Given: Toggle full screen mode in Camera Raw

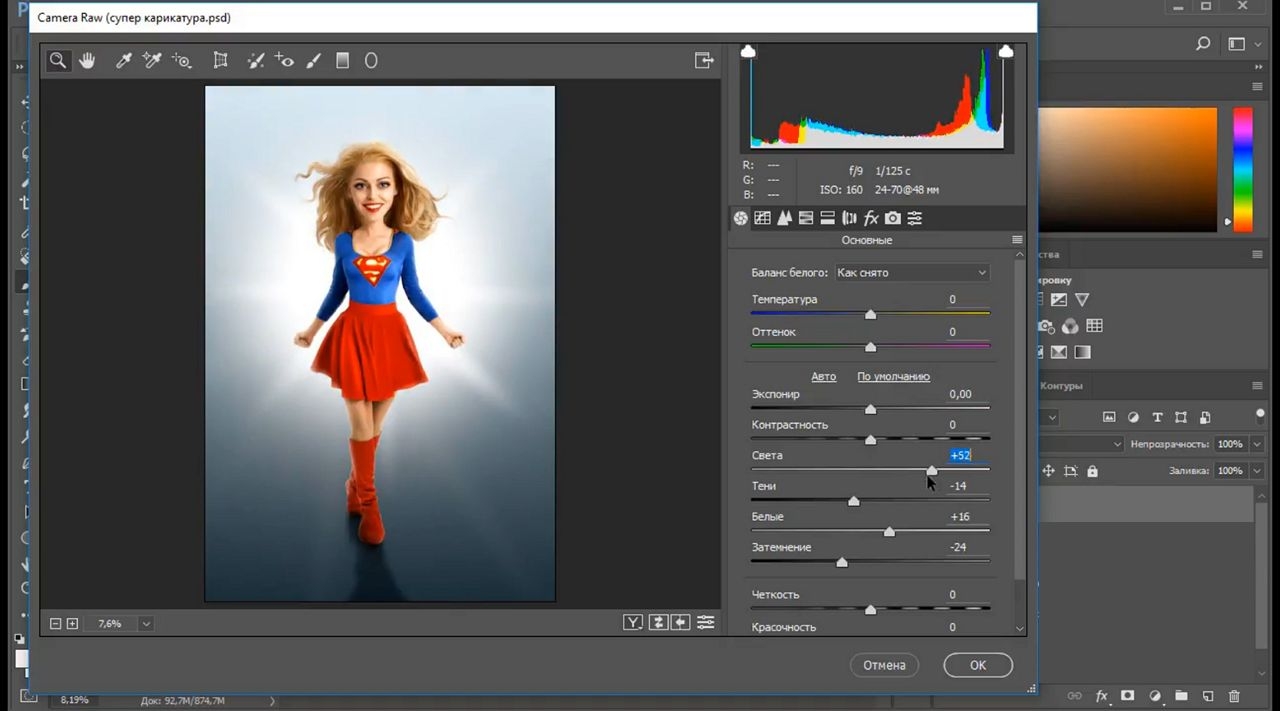Looking at the screenshot, I should [x=704, y=61].
